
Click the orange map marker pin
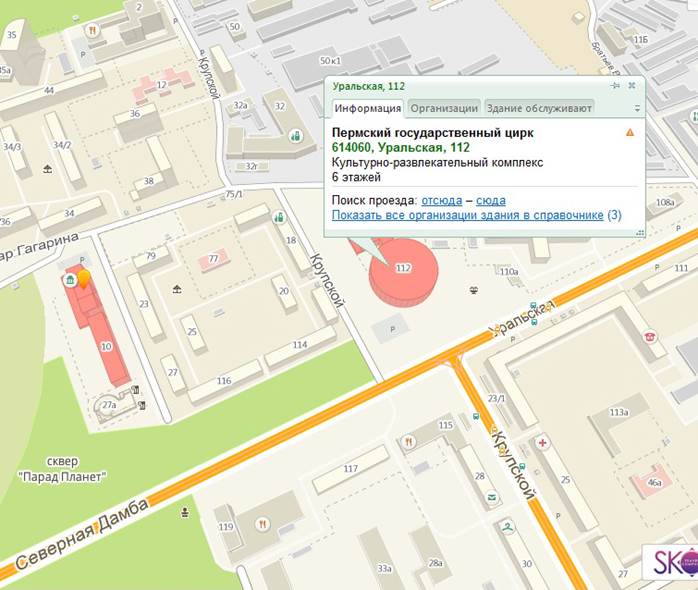(84, 279)
